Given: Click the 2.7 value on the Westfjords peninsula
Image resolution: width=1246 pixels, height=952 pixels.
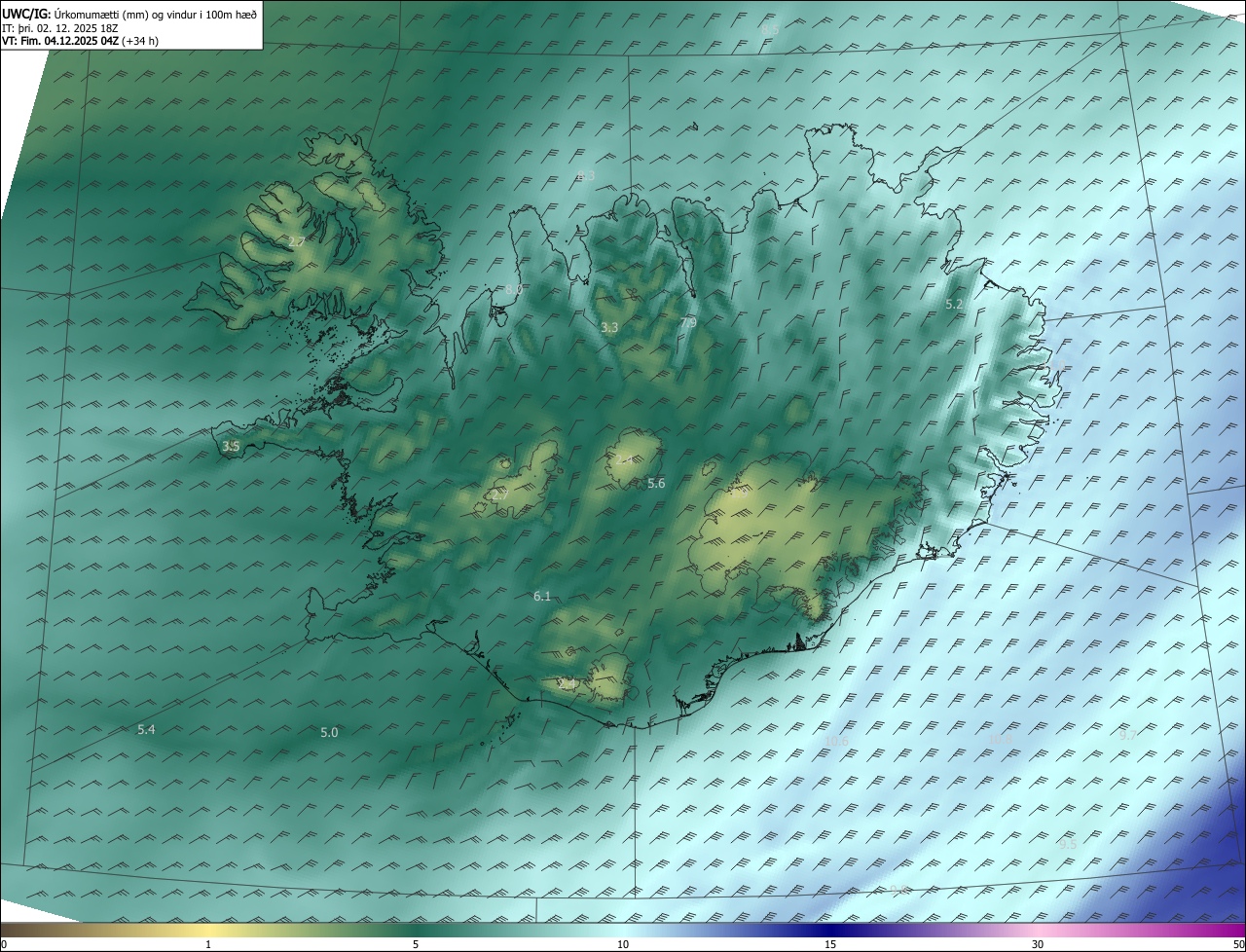Looking at the screenshot, I should pyautogui.click(x=298, y=241).
